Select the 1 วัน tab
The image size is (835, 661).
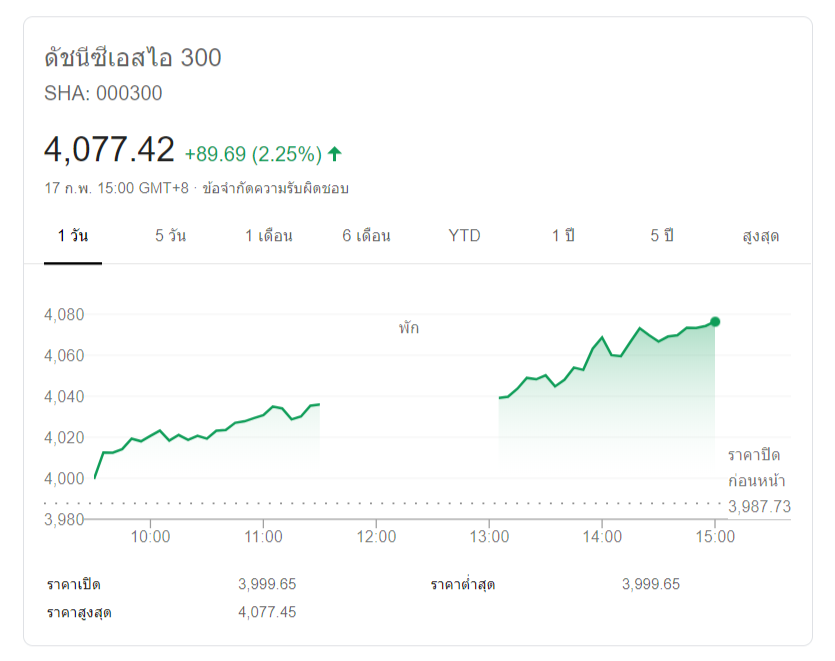[x=73, y=236]
